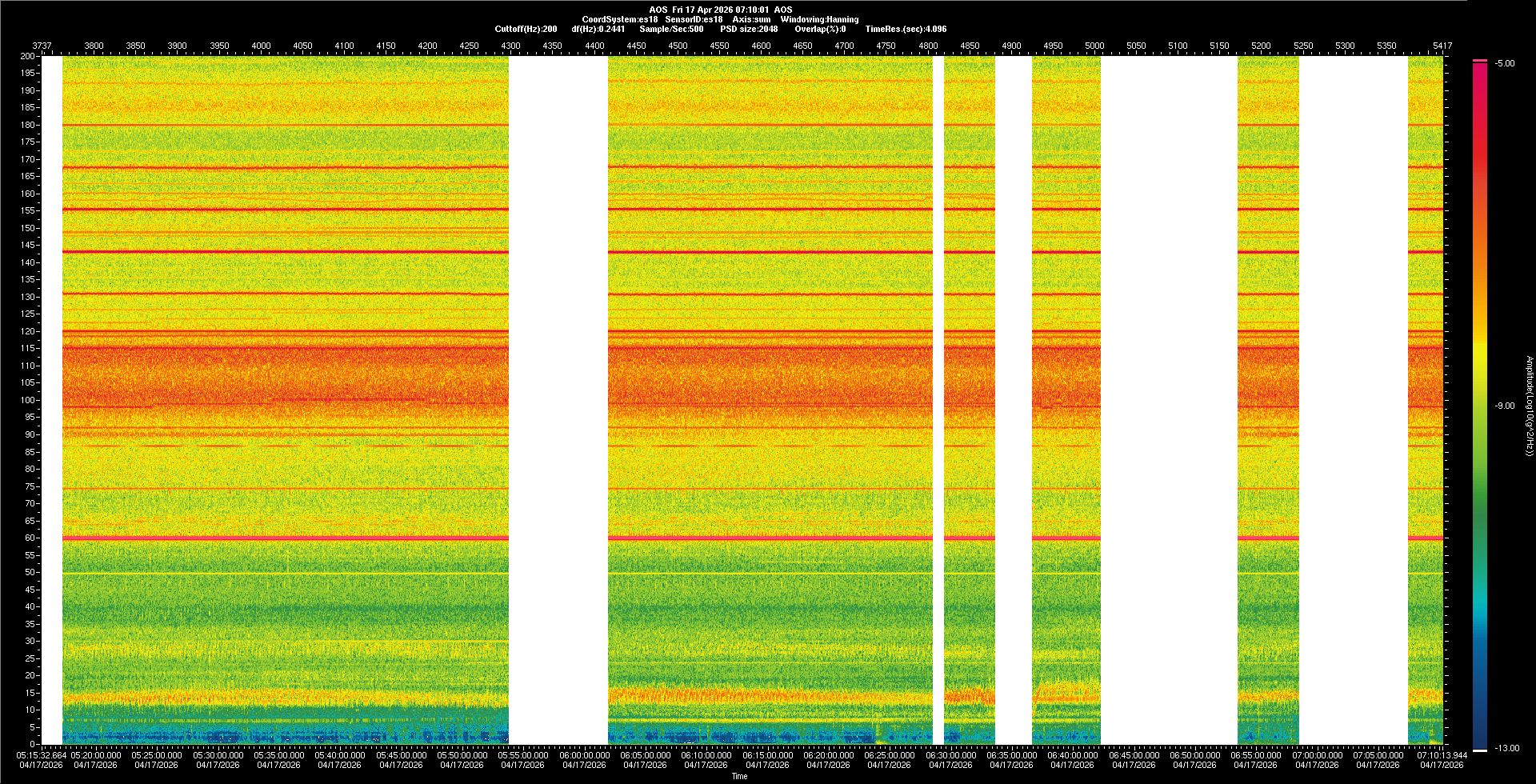1536x784 pixels.
Task: Click the 5417 label on top axis
Action: 1442,46
